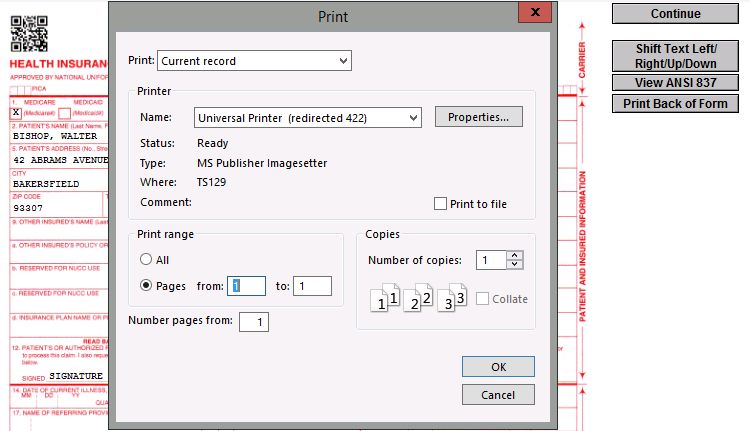
Task: Increase number of copies with up arrow
Action: [x=515, y=255]
